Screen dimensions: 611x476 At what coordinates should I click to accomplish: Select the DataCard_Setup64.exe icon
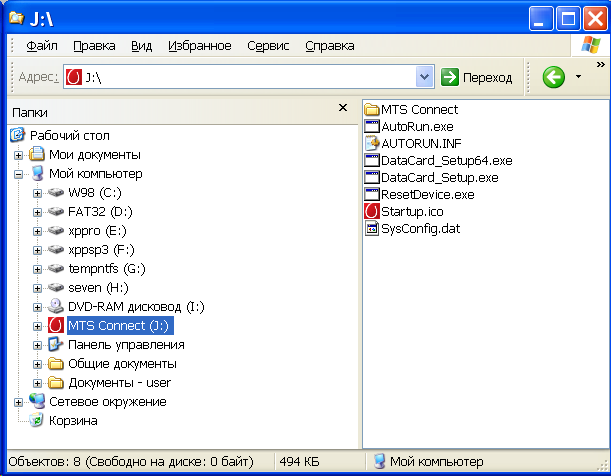pos(372,160)
